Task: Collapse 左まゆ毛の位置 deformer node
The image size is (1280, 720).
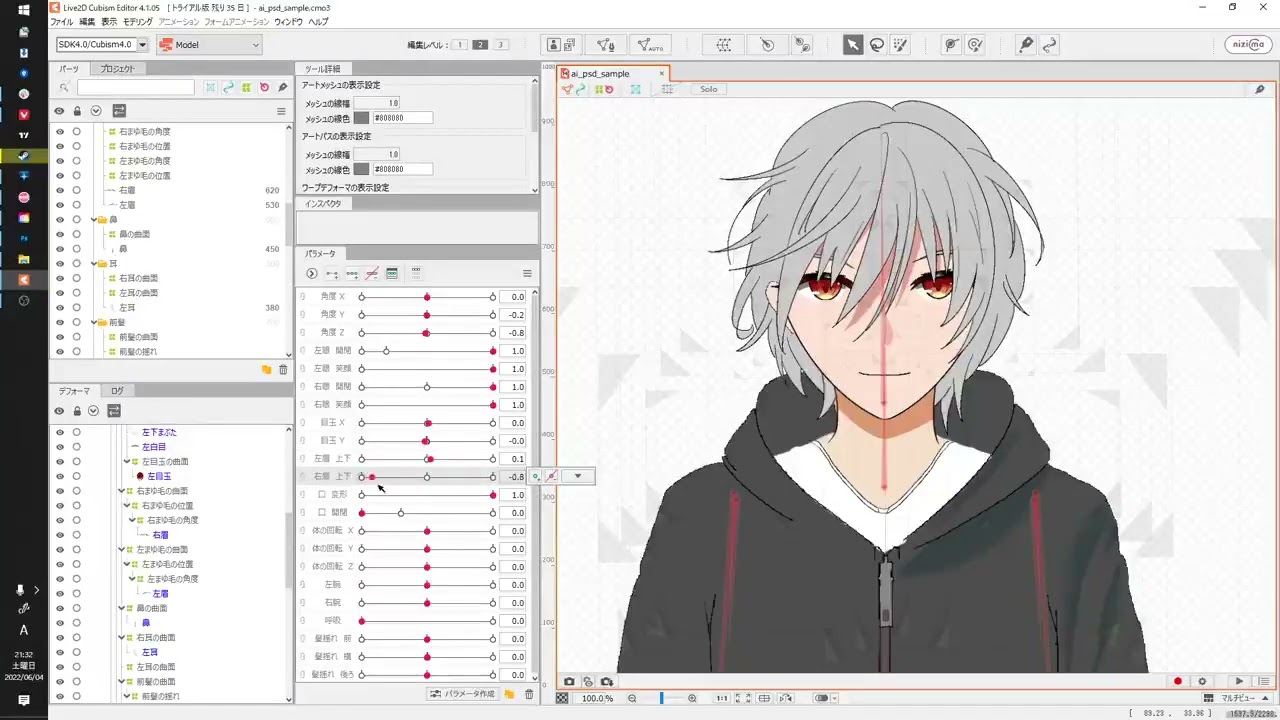Action: [x=126, y=564]
